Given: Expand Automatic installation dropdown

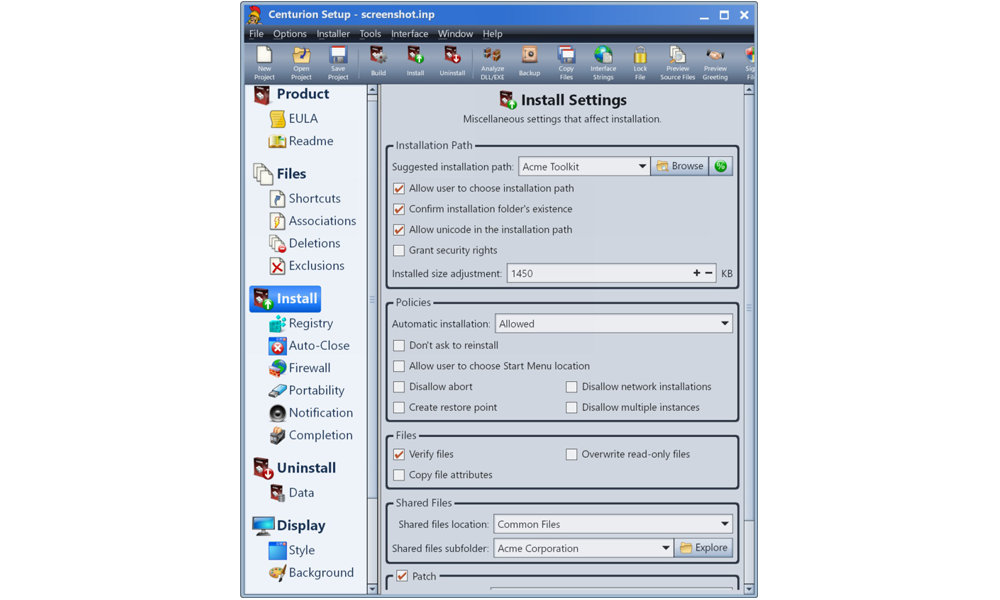Looking at the screenshot, I should pos(724,324).
